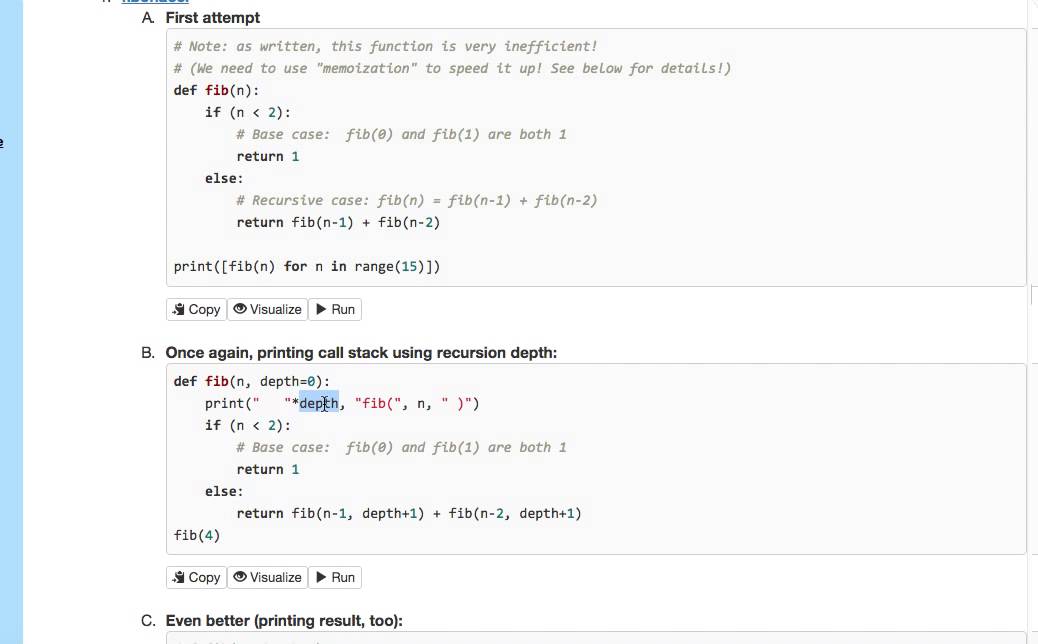Visualize the recursion depth fib example
This screenshot has width=1038, height=644.
pyautogui.click(x=267, y=577)
